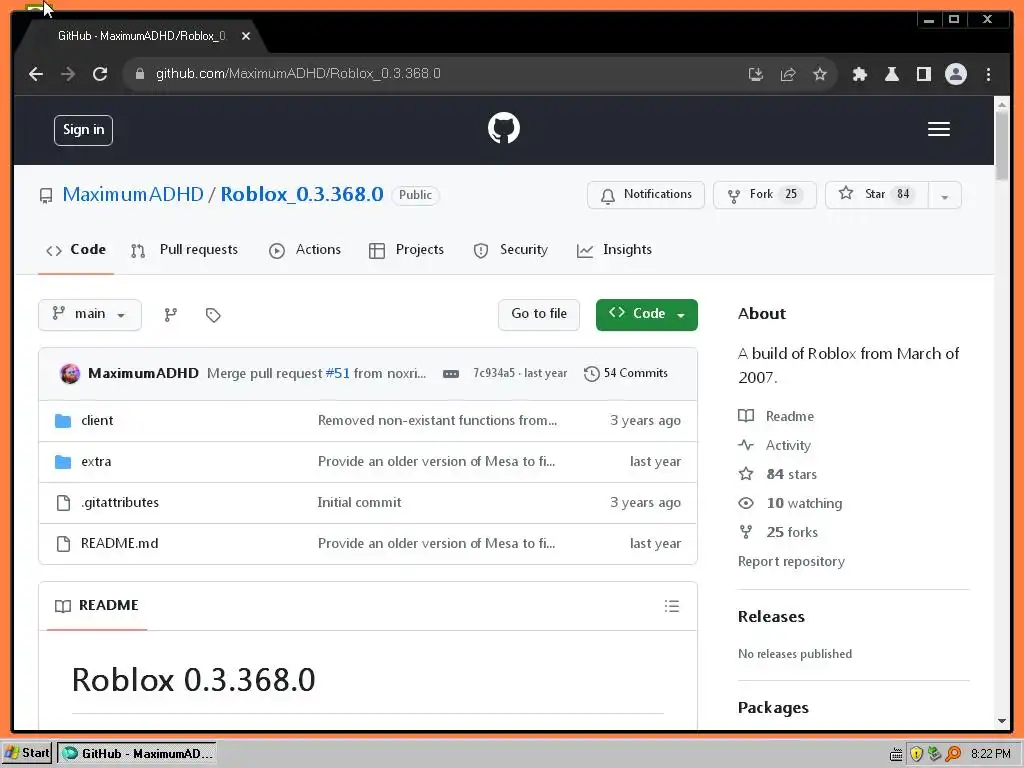Image resolution: width=1024 pixels, height=768 pixels.
Task: Click the page vertical scrollbar thumb
Action: (1002, 145)
